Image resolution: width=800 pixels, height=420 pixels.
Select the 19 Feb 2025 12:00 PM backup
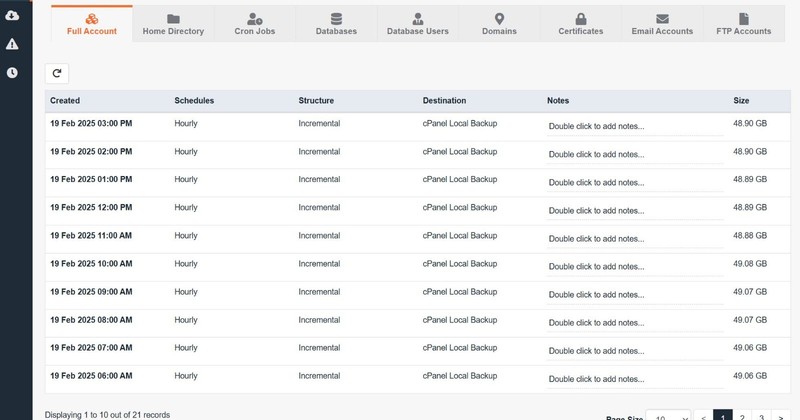click(91, 207)
